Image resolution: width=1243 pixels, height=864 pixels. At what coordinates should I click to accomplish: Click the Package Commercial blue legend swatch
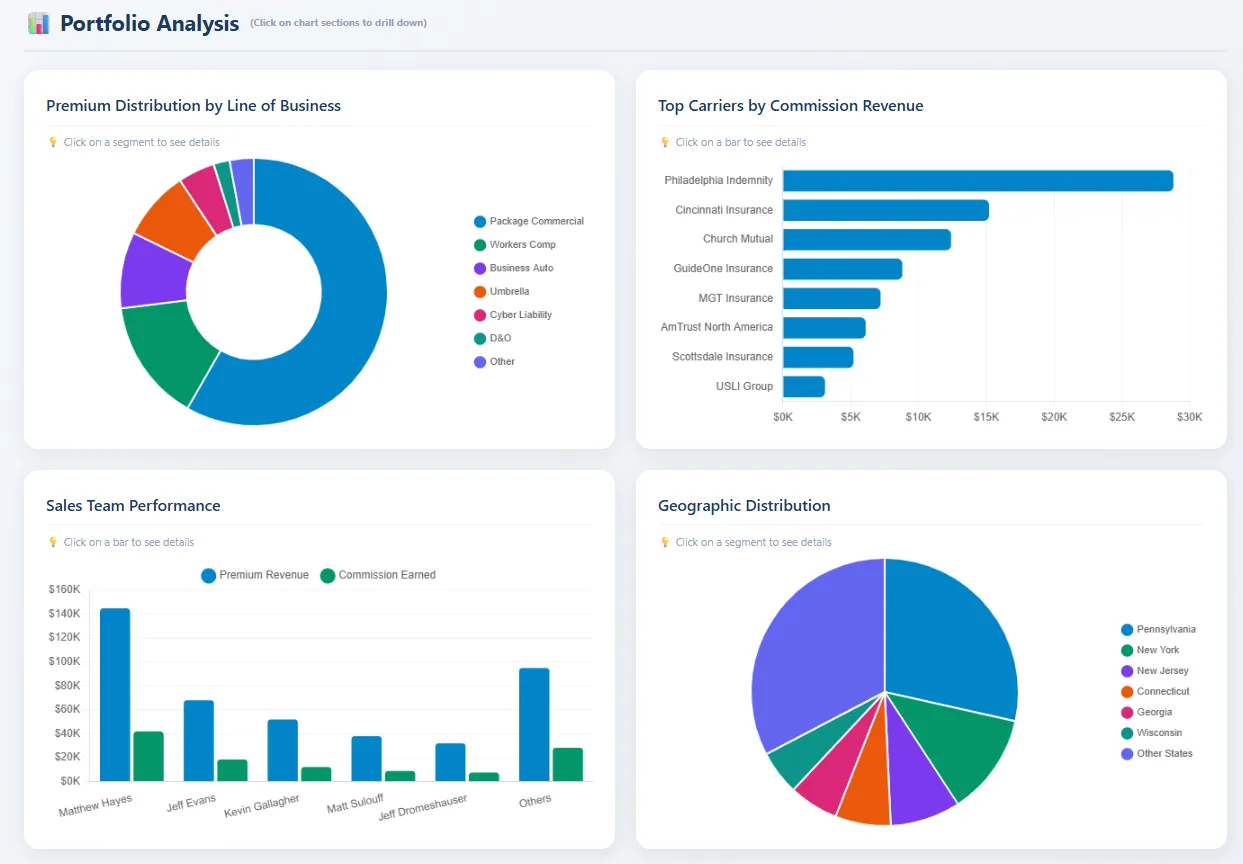480,222
